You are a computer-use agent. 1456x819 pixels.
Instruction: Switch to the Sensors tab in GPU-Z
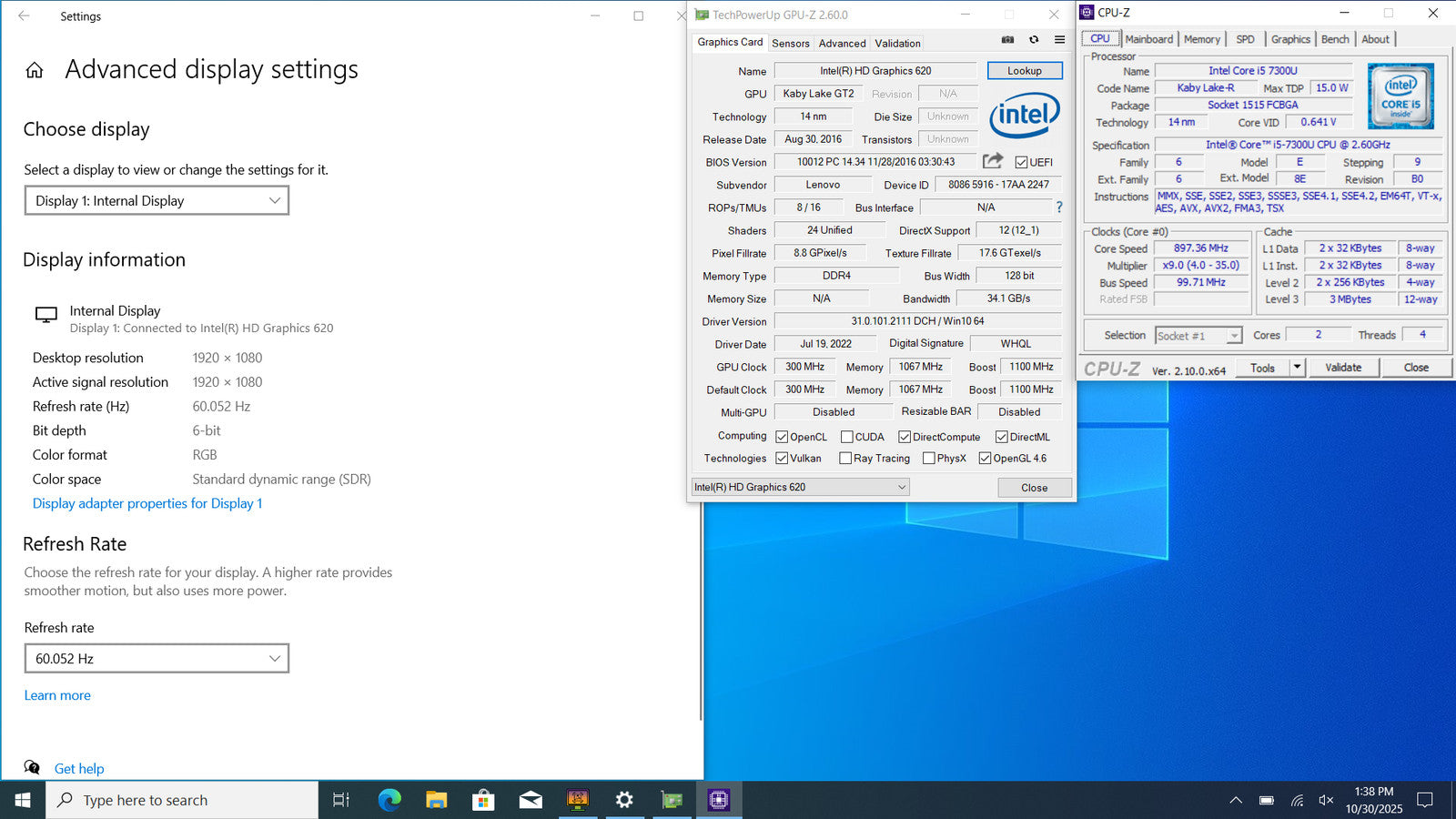[790, 43]
